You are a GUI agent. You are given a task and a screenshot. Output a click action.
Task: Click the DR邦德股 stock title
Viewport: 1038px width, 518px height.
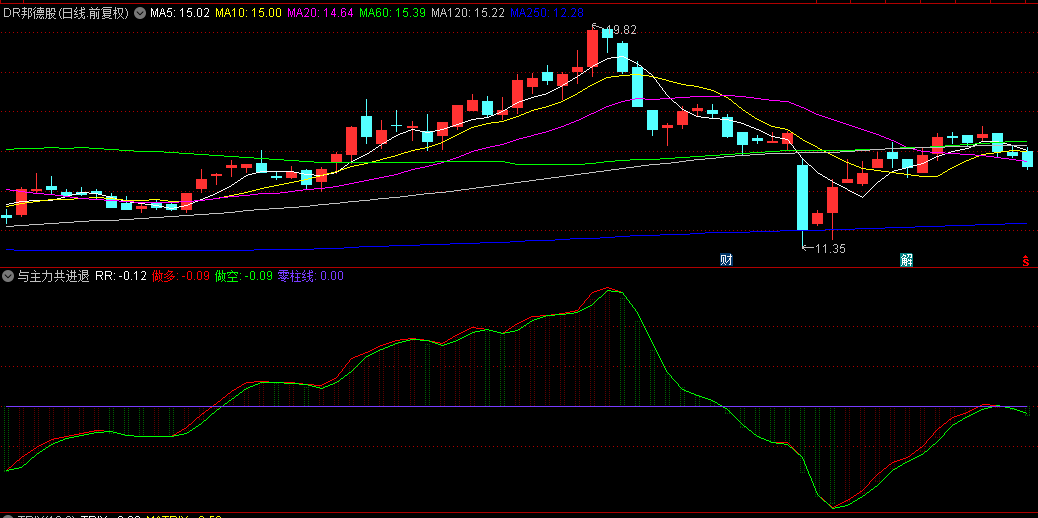click(x=66, y=14)
